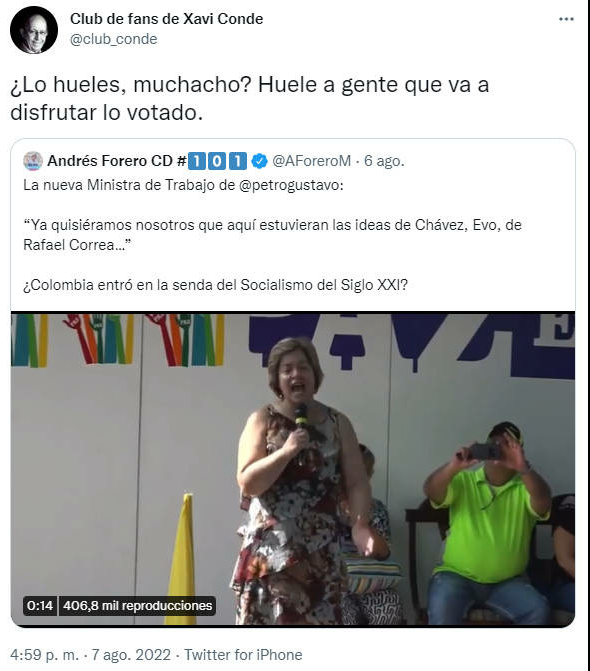Click the Club de fans profile avatar
The width and height of the screenshot is (590, 671).
point(34,30)
